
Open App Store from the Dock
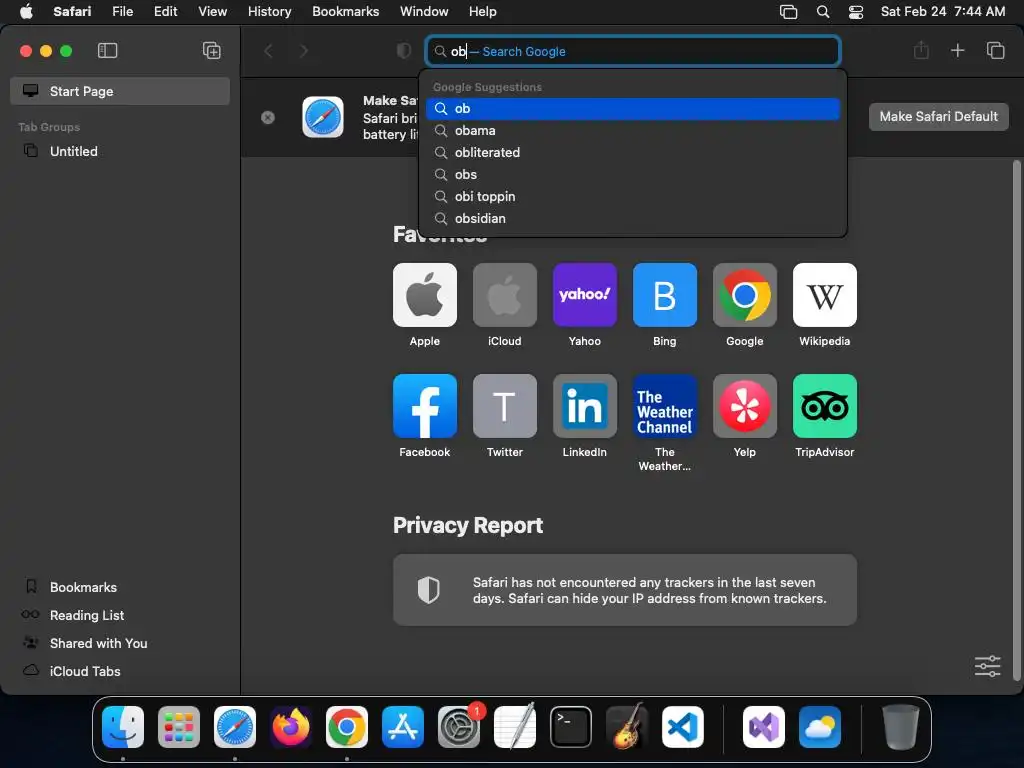pos(403,727)
